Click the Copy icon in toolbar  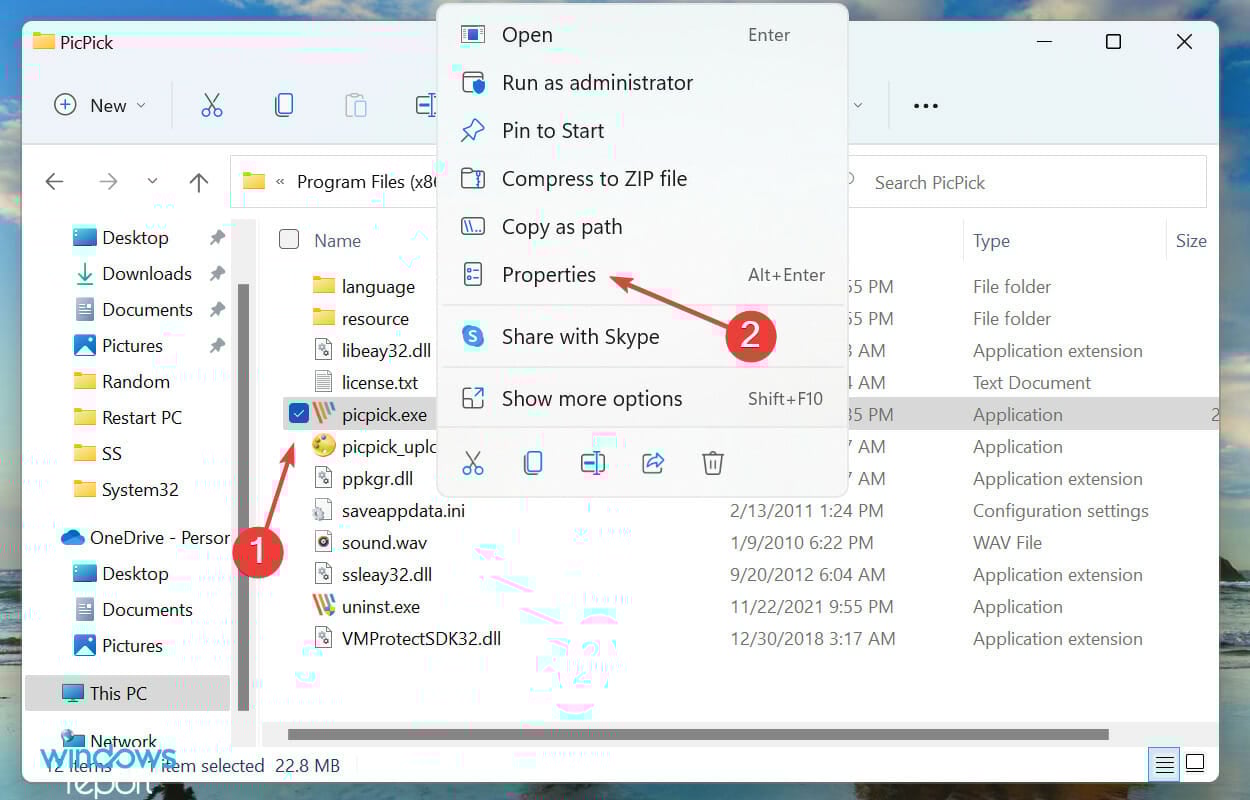point(284,105)
